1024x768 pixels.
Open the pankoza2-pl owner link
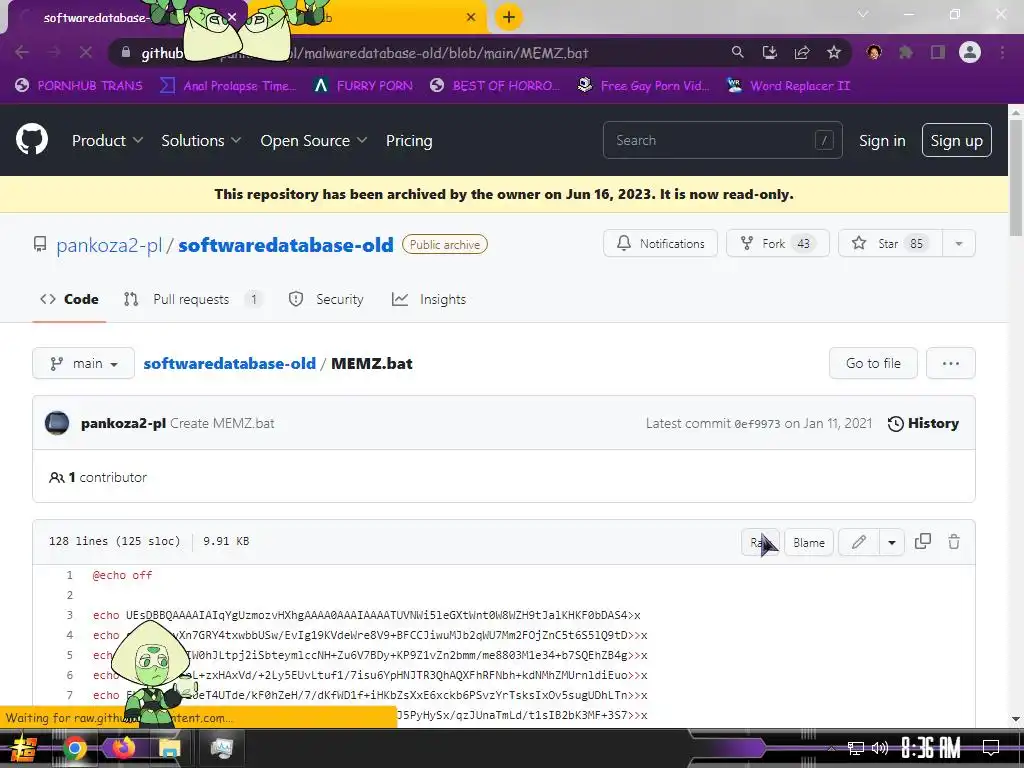109,245
